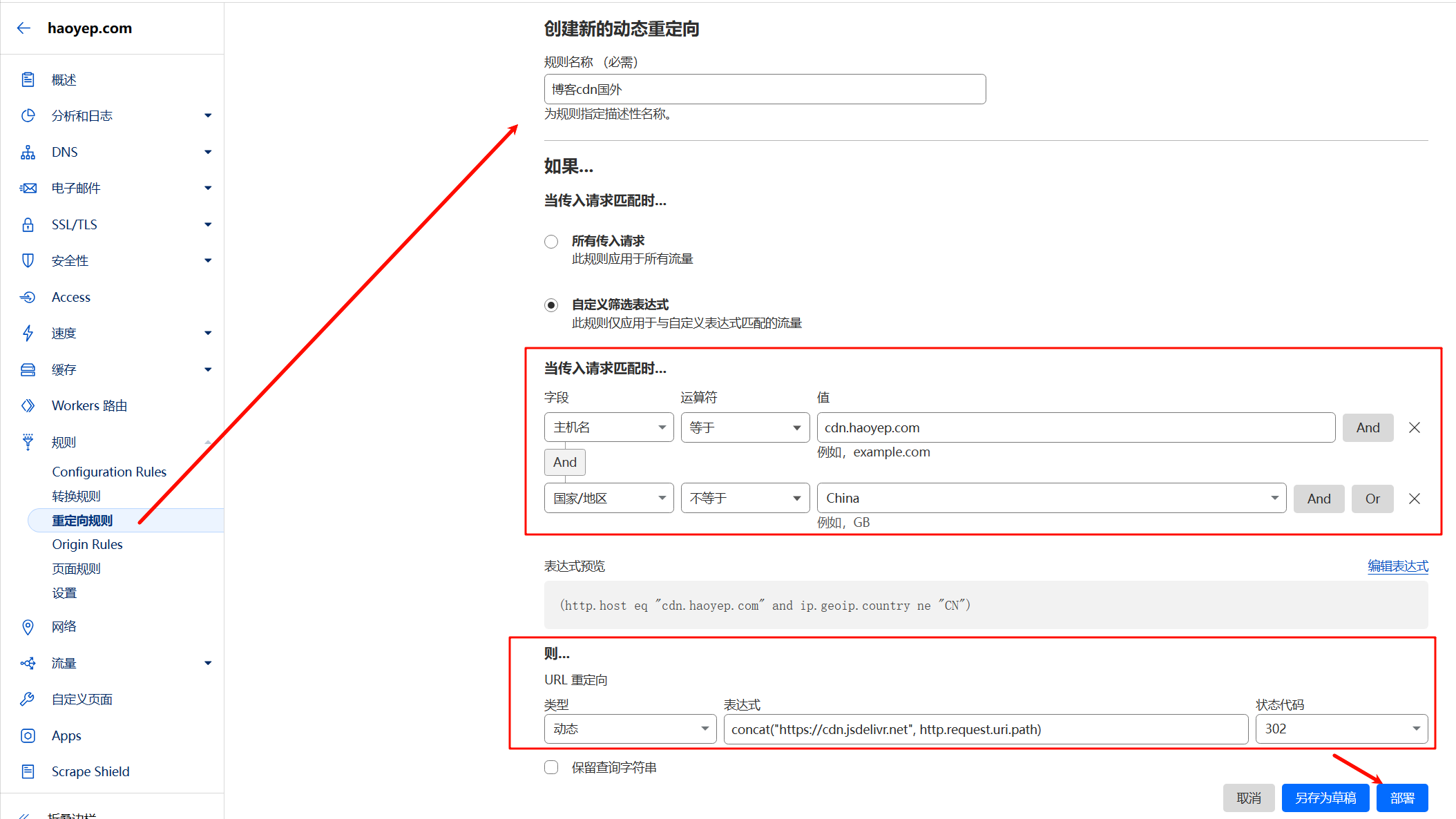The image size is (1456, 819).
Task: Open Configuration Rules submenu item
Action: [x=109, y=472]
